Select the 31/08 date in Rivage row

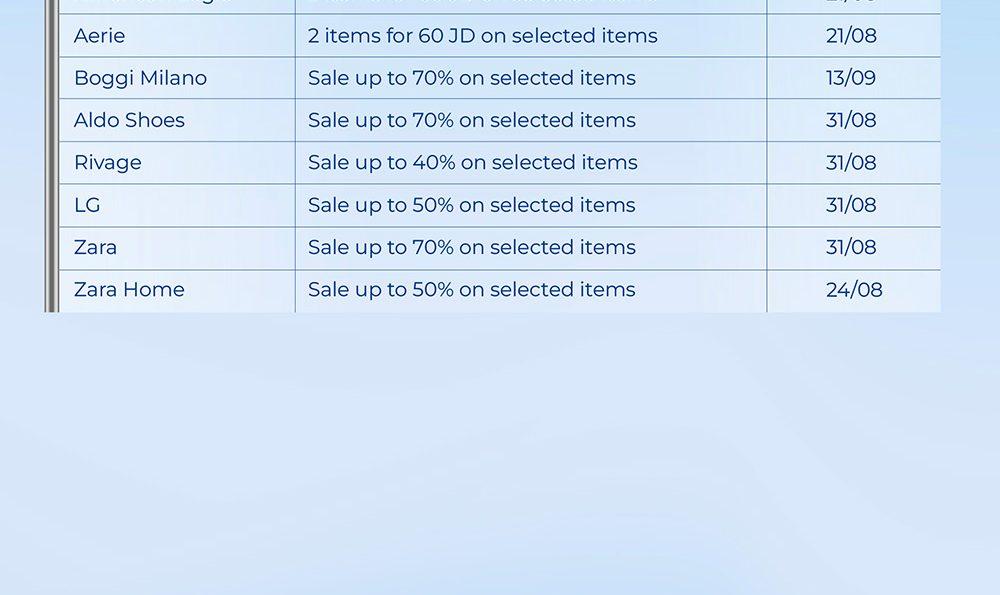click(x=851, y=162)
